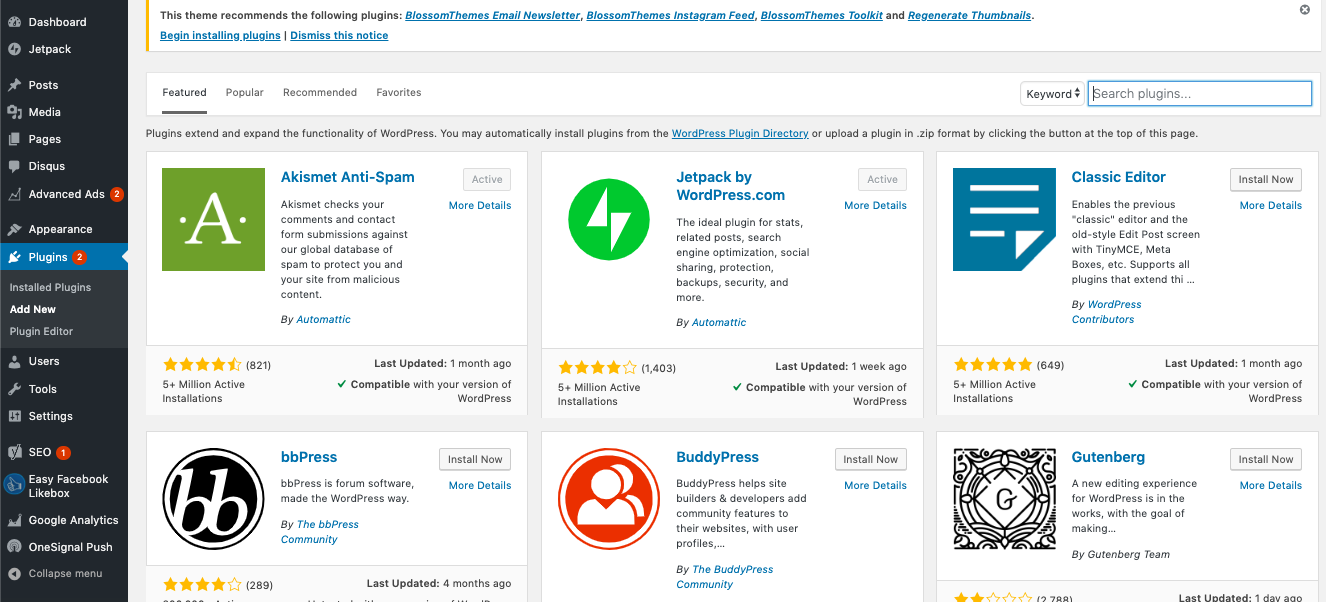Click the BuddyPress red logo
Image resolution: width=1326 pixels, height=602 pixels.
[609, 499]
